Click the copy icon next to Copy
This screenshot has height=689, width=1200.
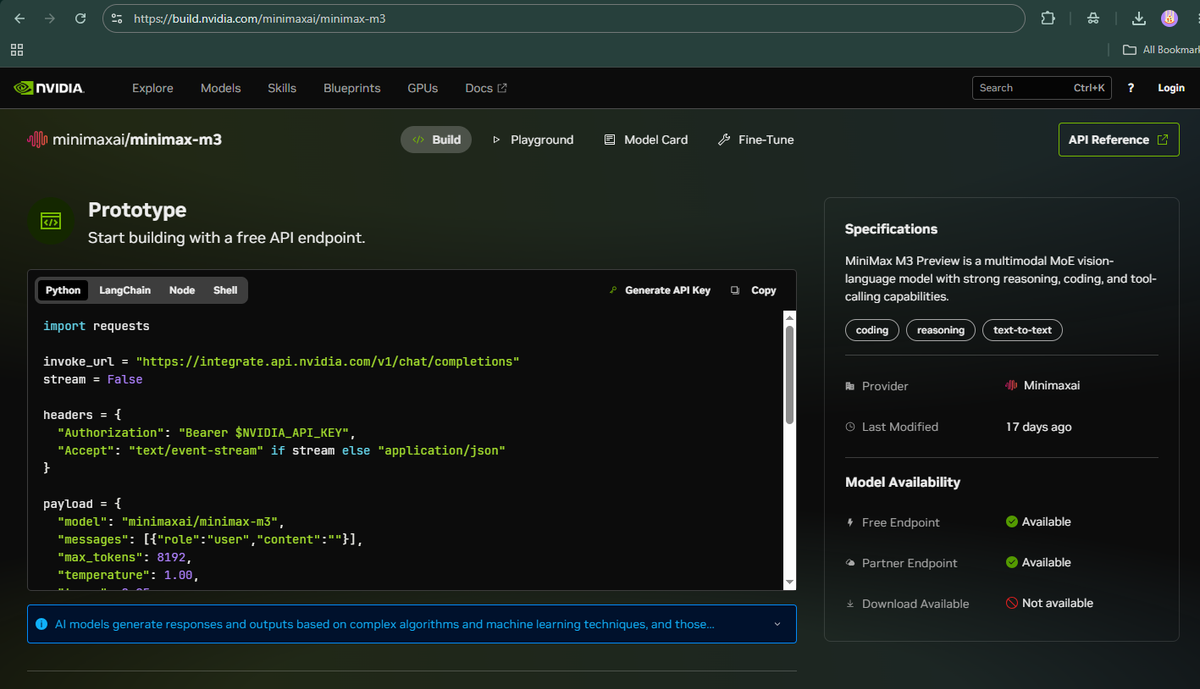click(x=735, y=290)
